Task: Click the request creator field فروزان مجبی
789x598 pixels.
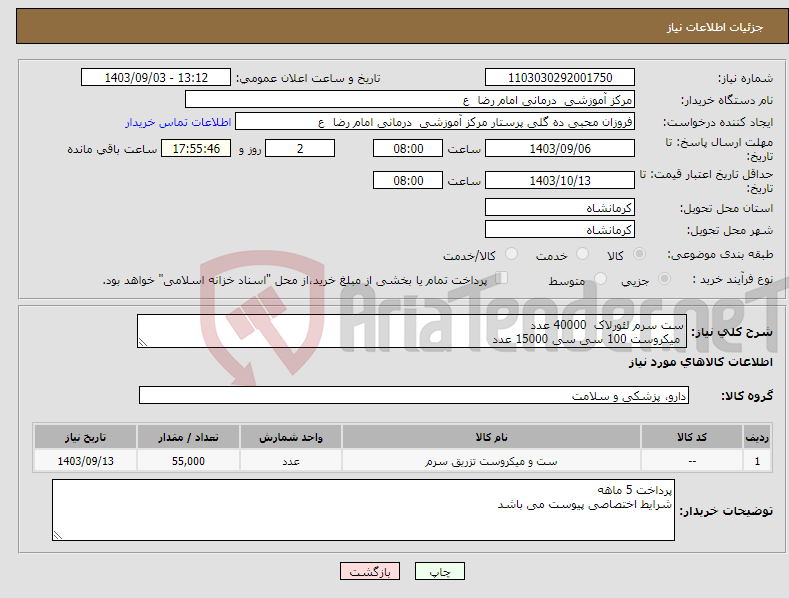Action: click(x=435, y=122)
